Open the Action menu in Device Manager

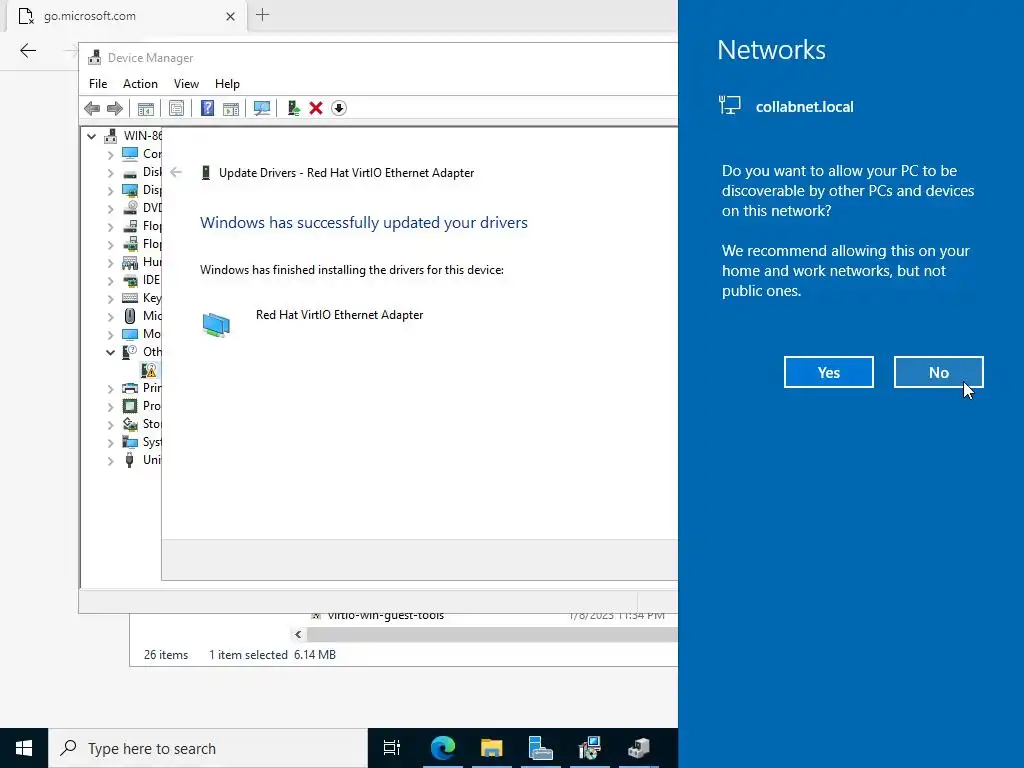point(140,84)
